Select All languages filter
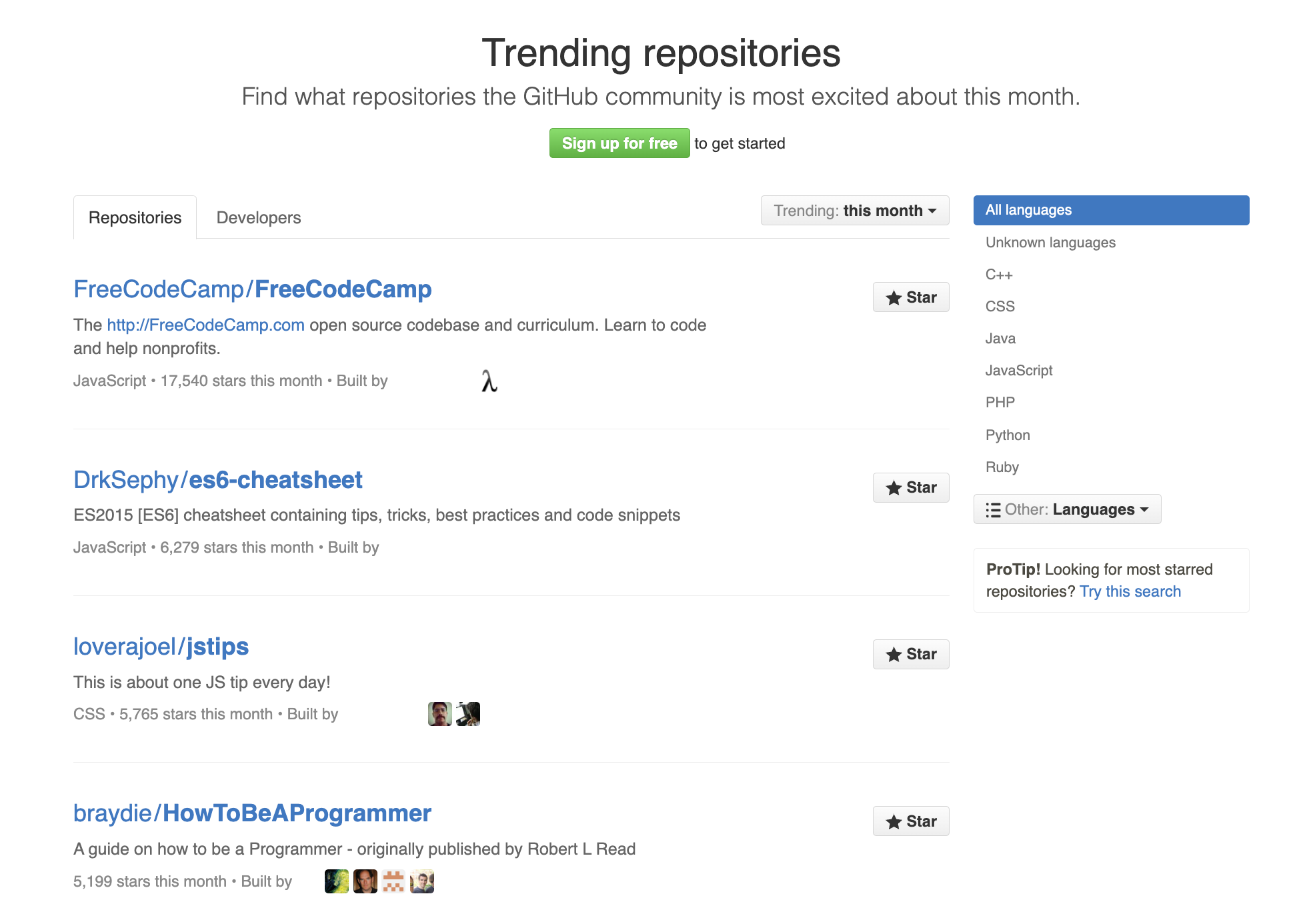Image resolution: width=1311 pixels, height=924 pixels. pyautogui.click(x=1111, y=210)
